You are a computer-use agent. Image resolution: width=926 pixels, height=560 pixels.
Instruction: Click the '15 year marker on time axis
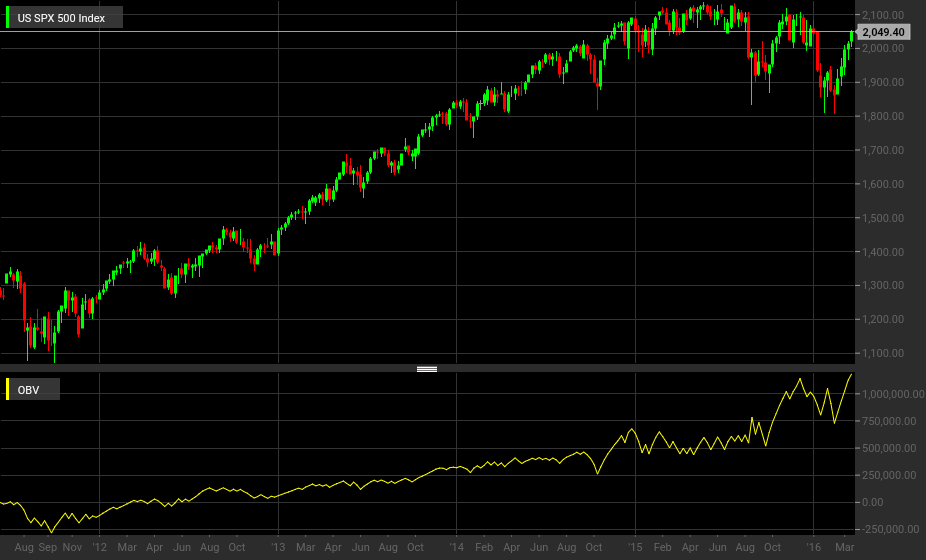point(635,547)
